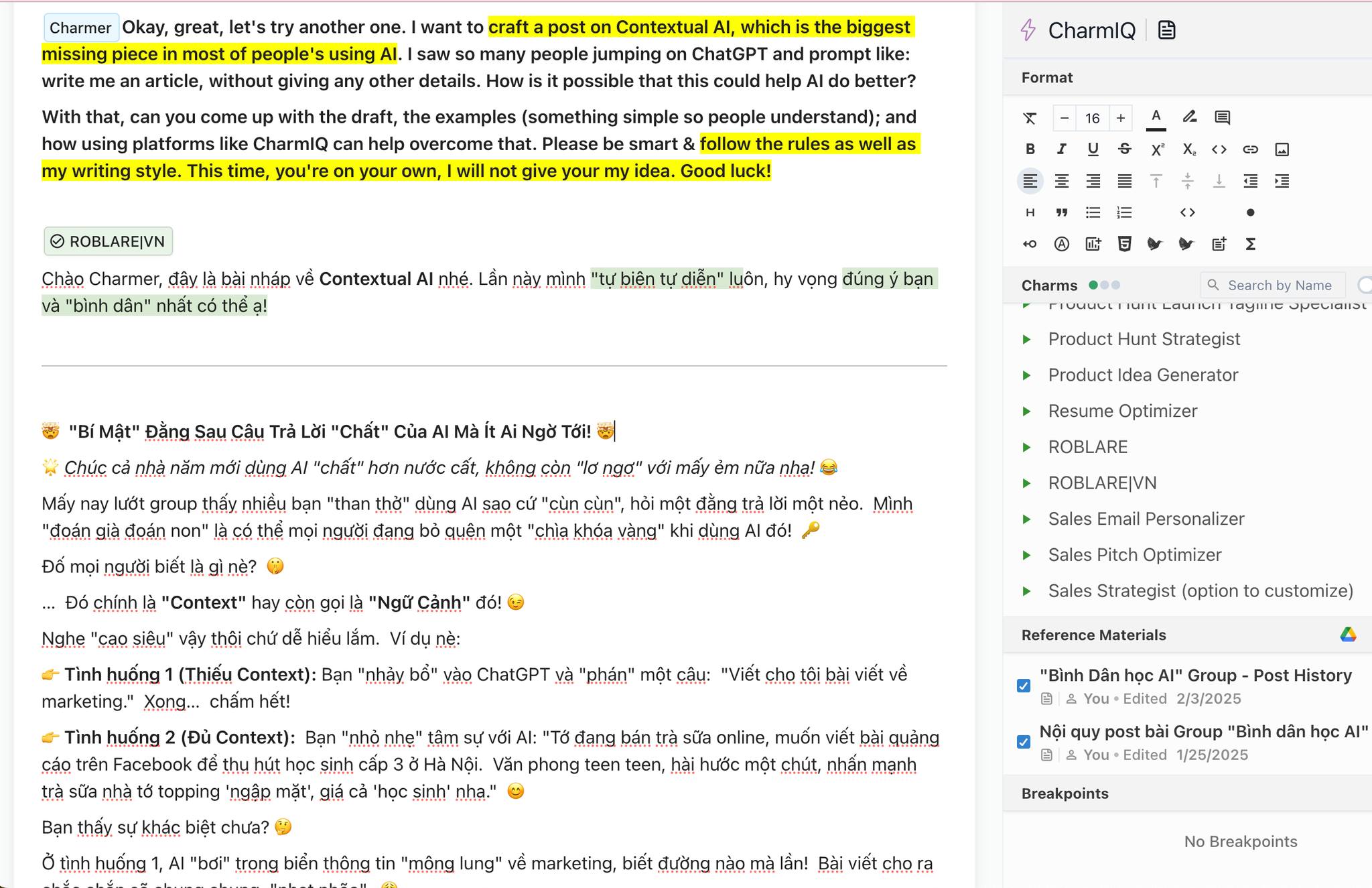Increase the font size with plus button
Screen dimensions: 1372x888
click(x=1121, y=119)
